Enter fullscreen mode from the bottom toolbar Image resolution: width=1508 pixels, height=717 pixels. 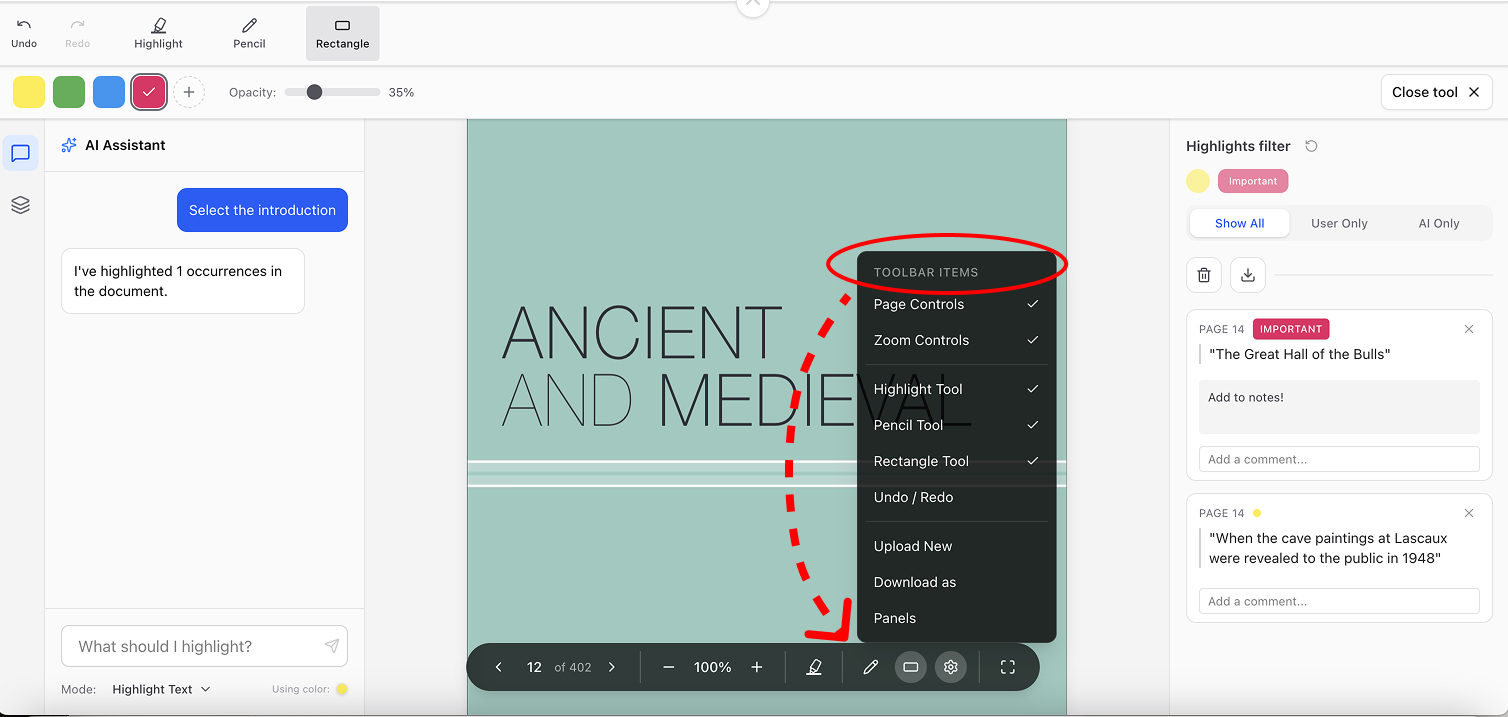tap(1007, 667)
